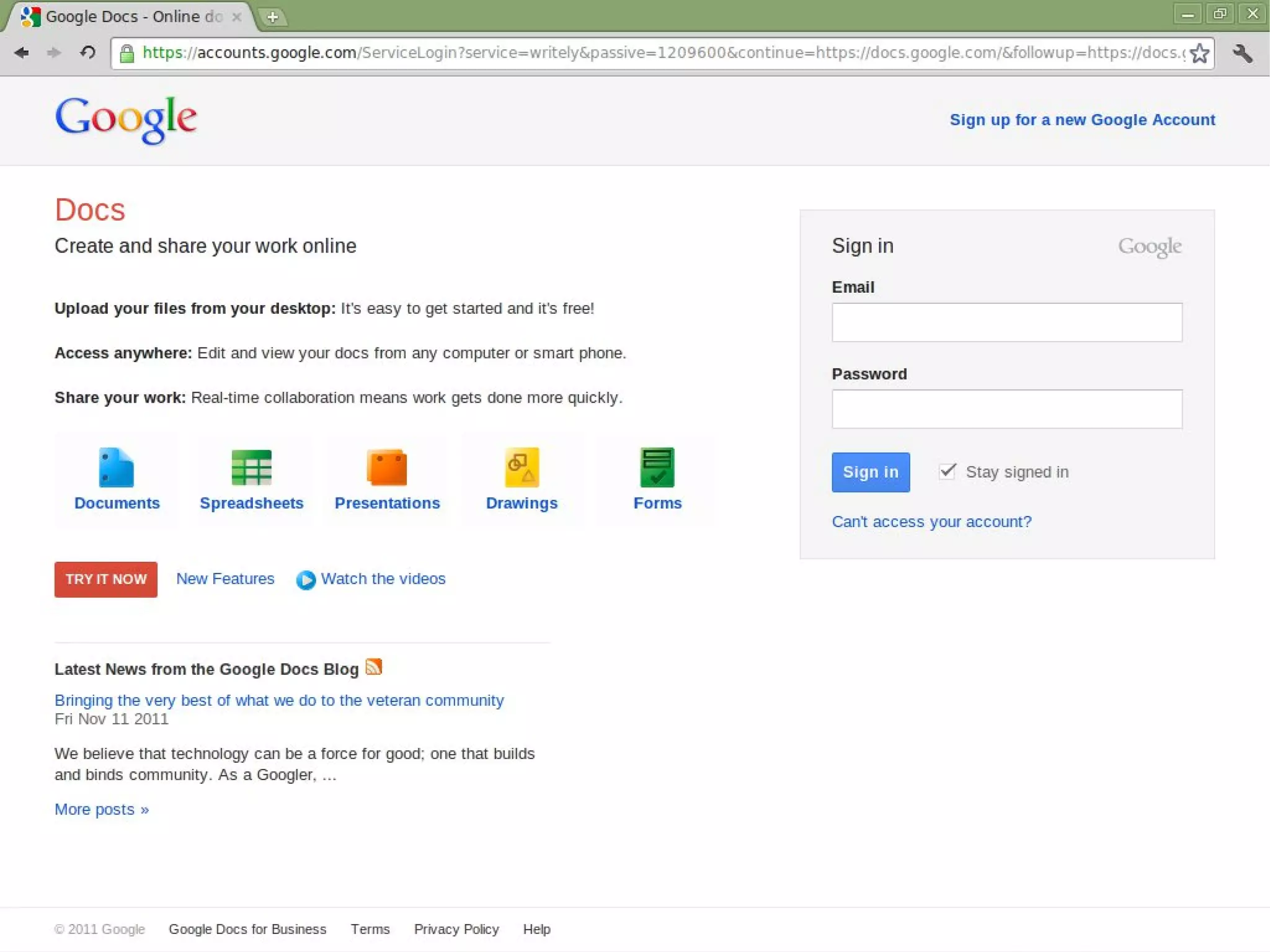Click the green Spreadsheets grid icon

coord(251,467)
